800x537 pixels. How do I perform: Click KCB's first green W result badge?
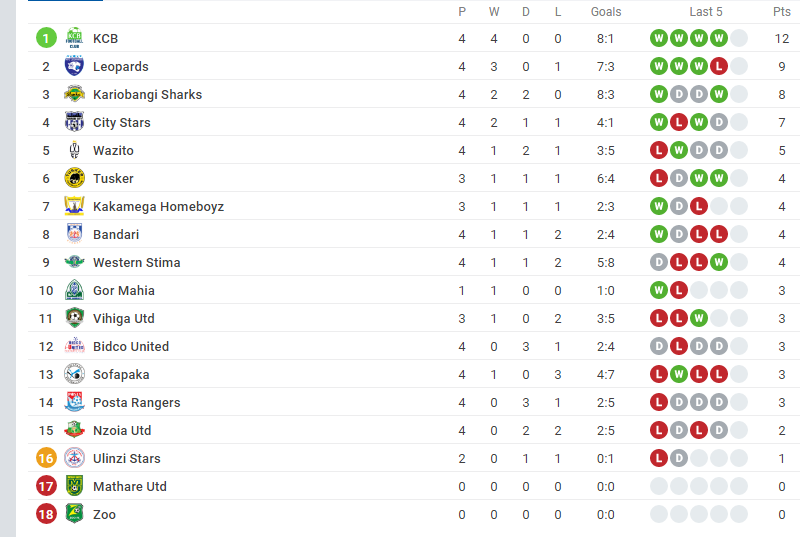659,38
